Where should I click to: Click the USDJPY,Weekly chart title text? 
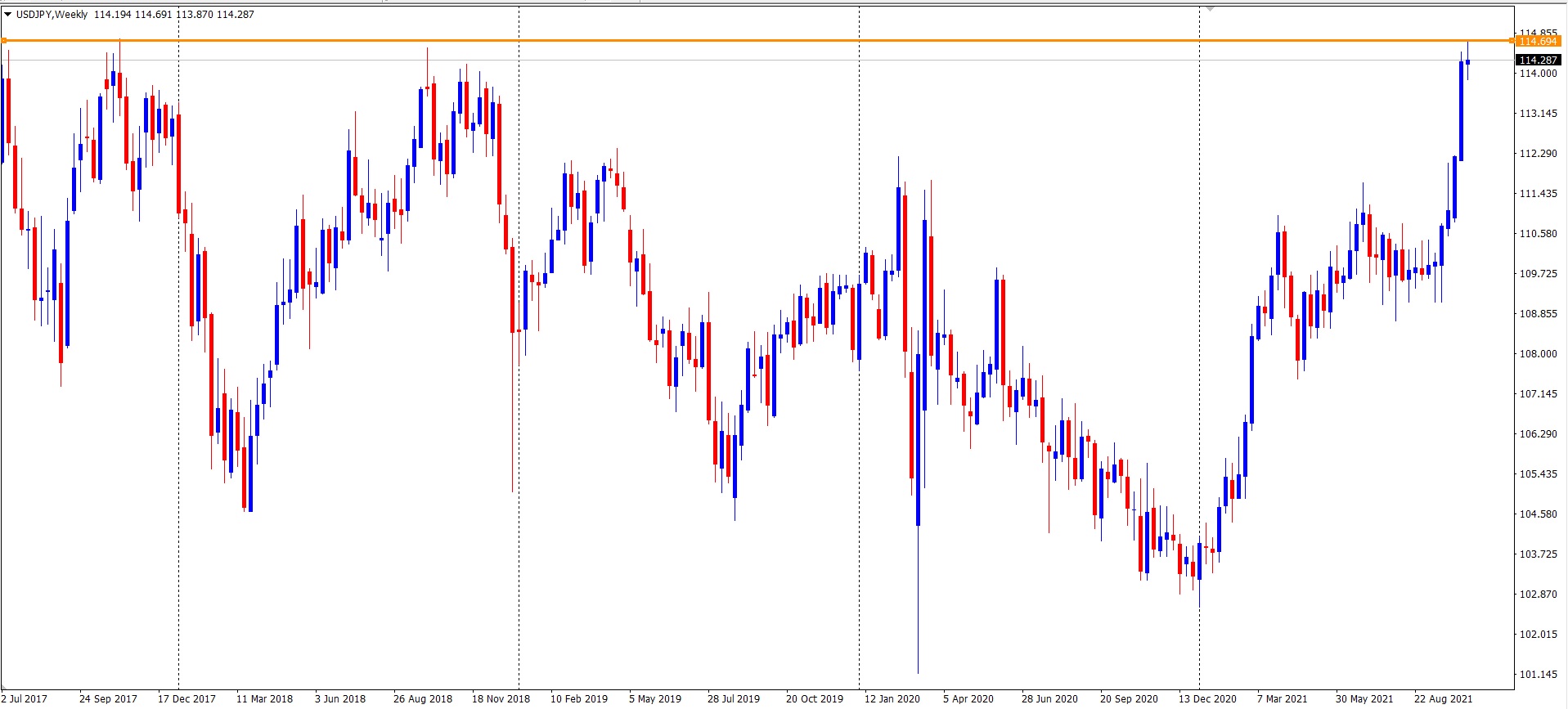click(x=52, y=14)
